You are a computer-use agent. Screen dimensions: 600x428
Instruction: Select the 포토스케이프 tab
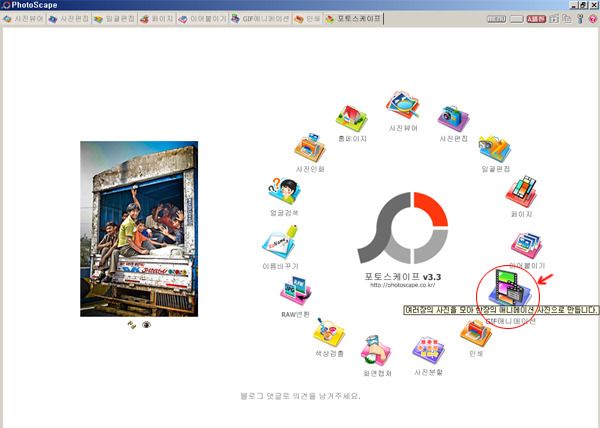(x=354, y=19)
